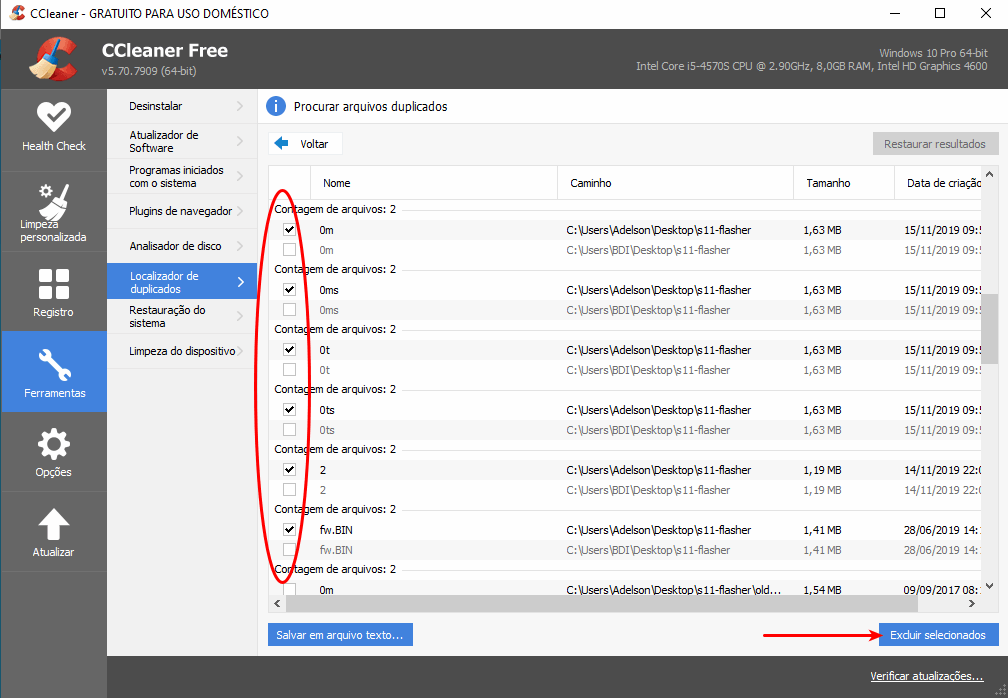
Task: Open the Desinstalar tools menu item
Action: [x=182, y=106]
